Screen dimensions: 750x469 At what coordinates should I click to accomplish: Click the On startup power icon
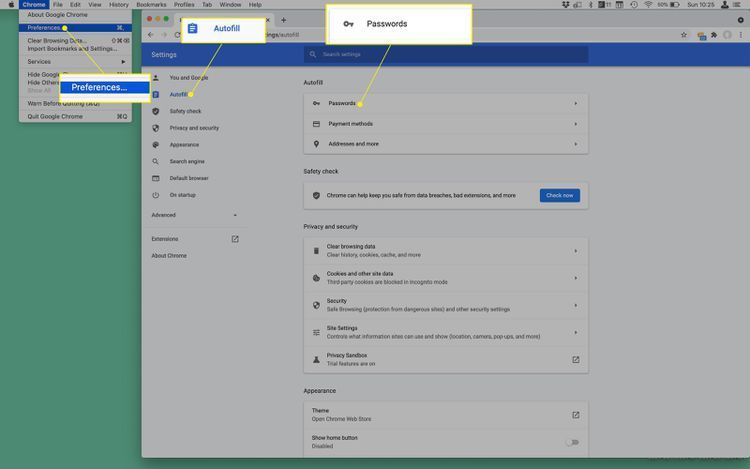tap(156, 195)
